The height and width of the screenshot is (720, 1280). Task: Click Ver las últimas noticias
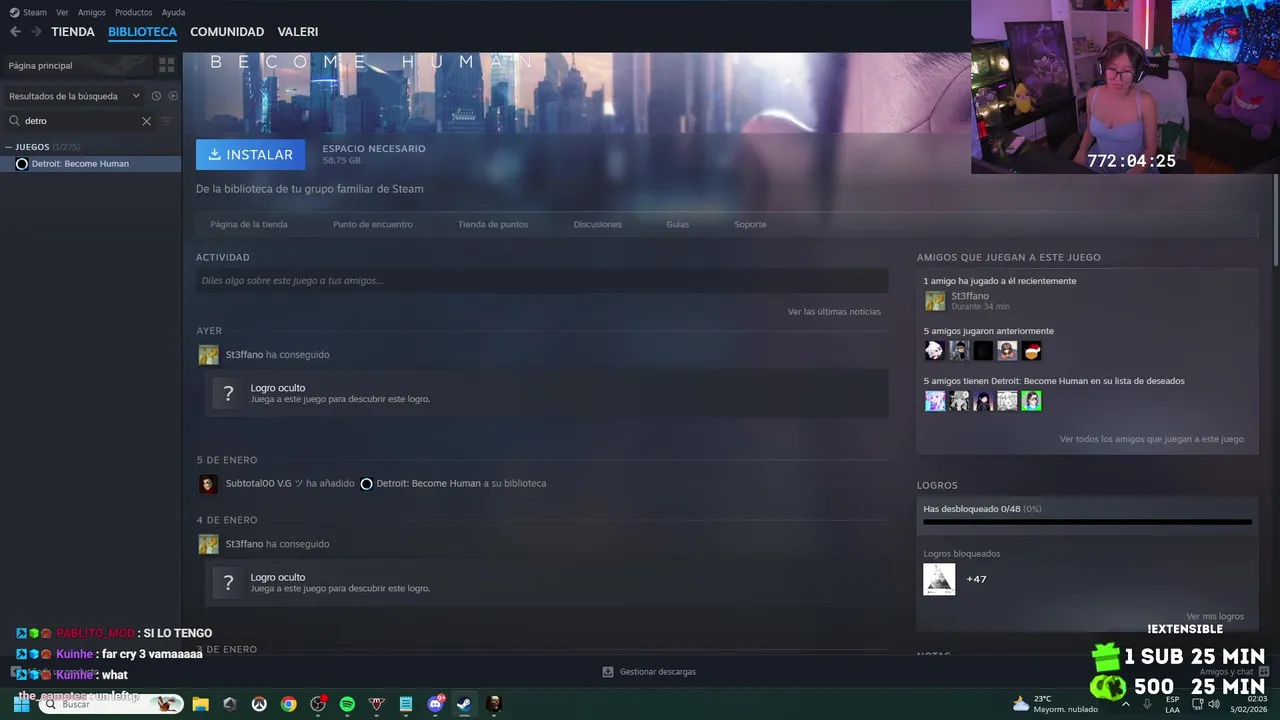pos(834,312)
